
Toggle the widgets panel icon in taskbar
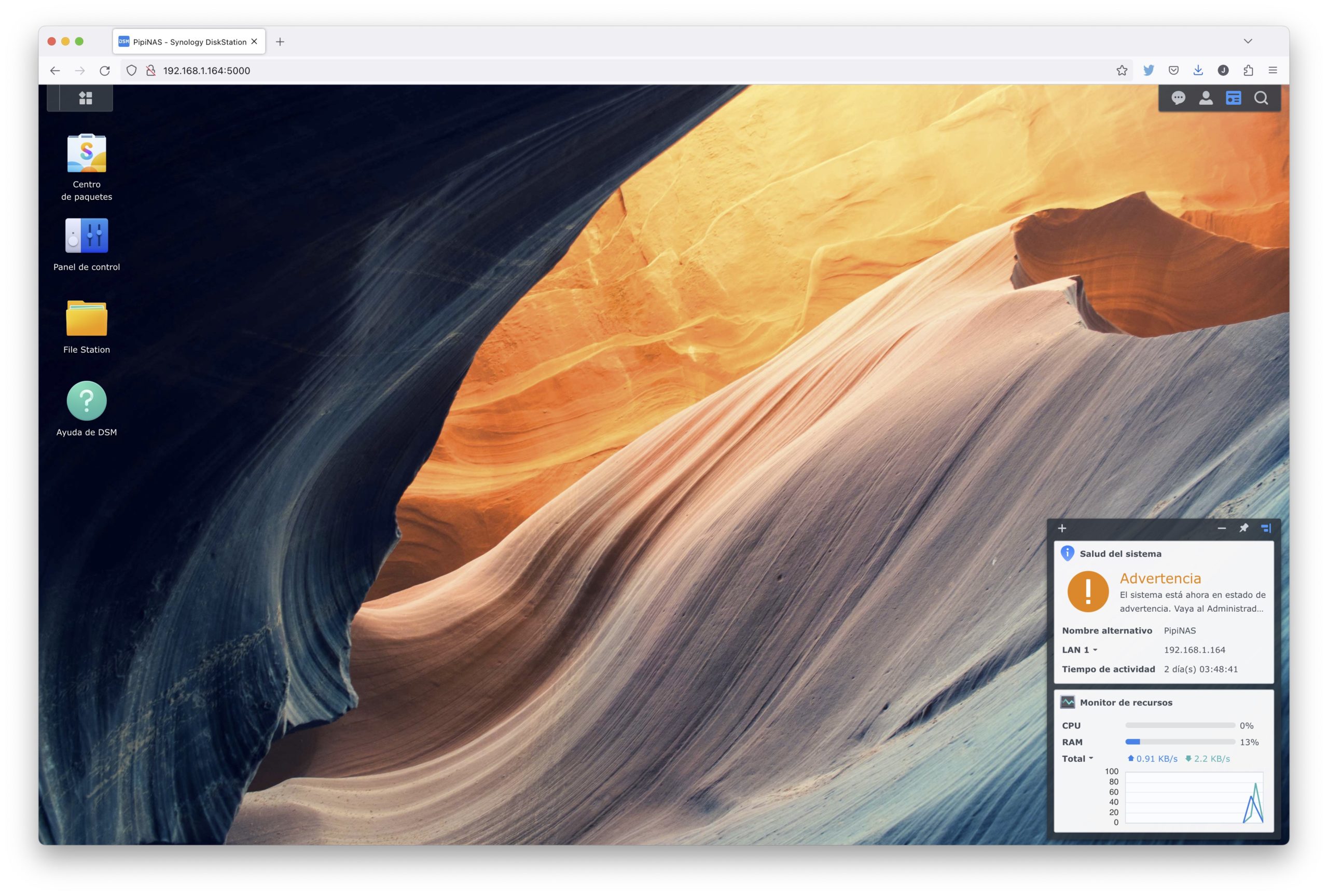click(x=1233, y=98)
